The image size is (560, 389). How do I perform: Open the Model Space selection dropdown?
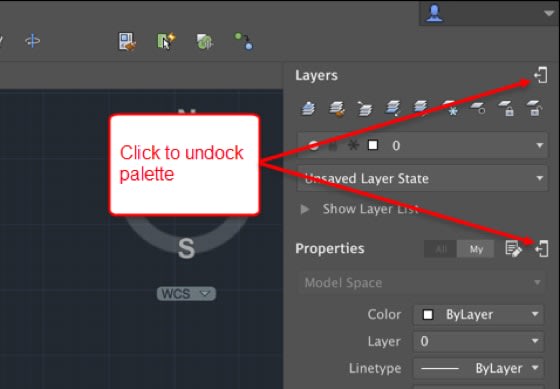pyautogui.click(x=422, y=282)
